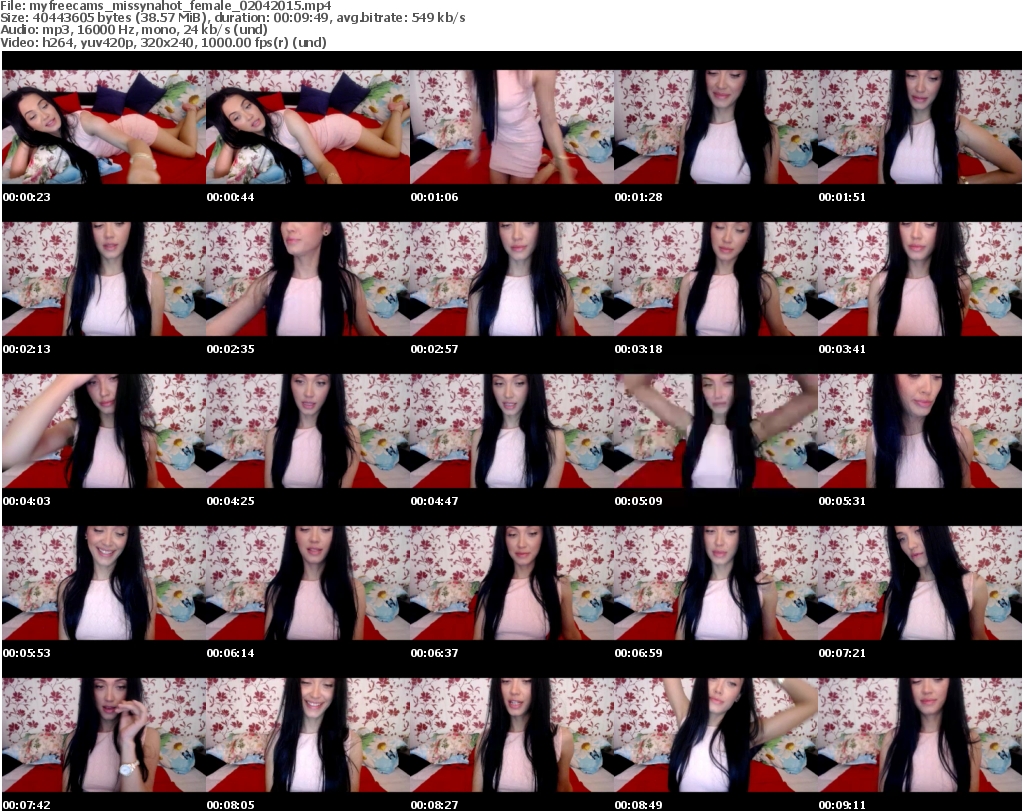1024x811 pixels.
Task: Click the 00:05:31 timestamp label
Action: (842, 501)
